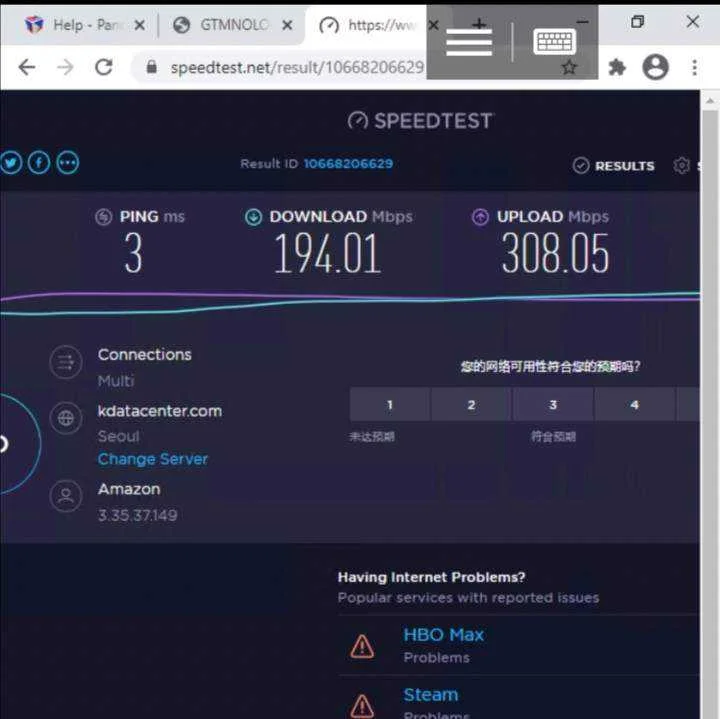Close the GTMNOLO tab
The width and height of the screenshot is (720, 719).
pos(287,25)
